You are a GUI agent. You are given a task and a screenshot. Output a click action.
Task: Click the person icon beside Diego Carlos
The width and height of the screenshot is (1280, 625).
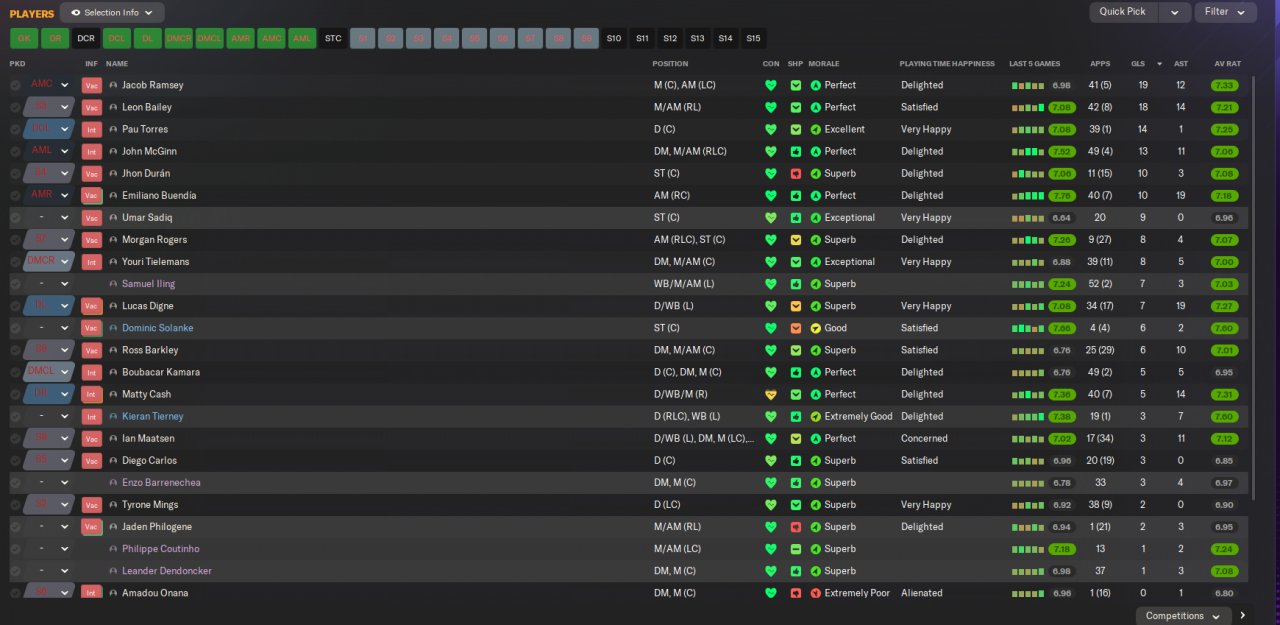click(x=113, y=461)
